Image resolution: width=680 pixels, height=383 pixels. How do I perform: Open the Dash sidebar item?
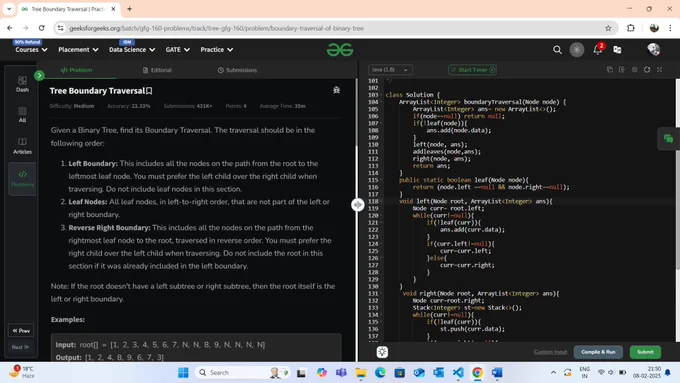(x=22, y=84)
